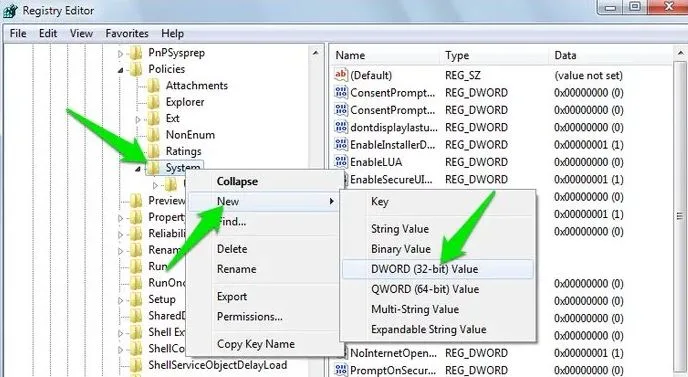Image resolution: width=688 pixels, height=377 pixels.
Task: Open the Edit menu
Action: pos(48,33)
